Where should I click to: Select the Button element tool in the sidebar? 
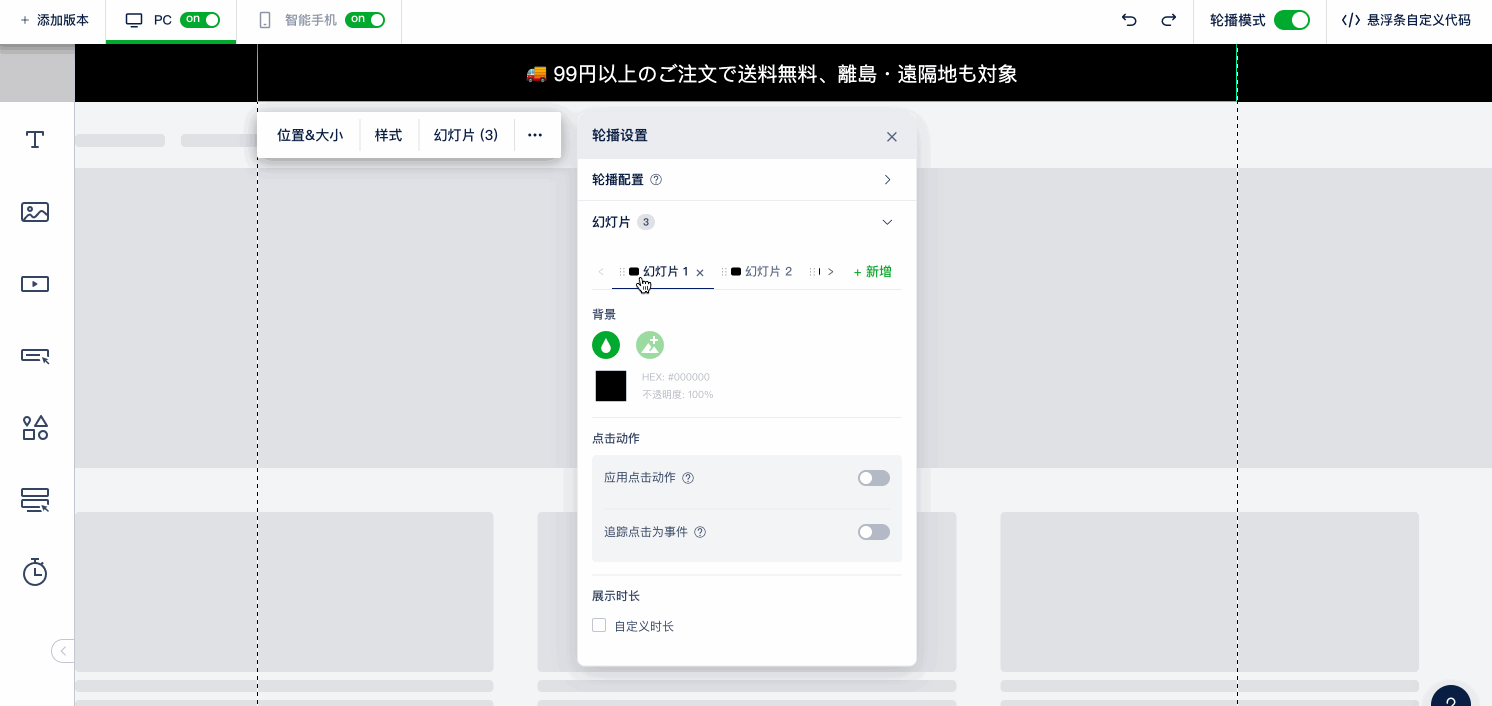click(35, 355)
